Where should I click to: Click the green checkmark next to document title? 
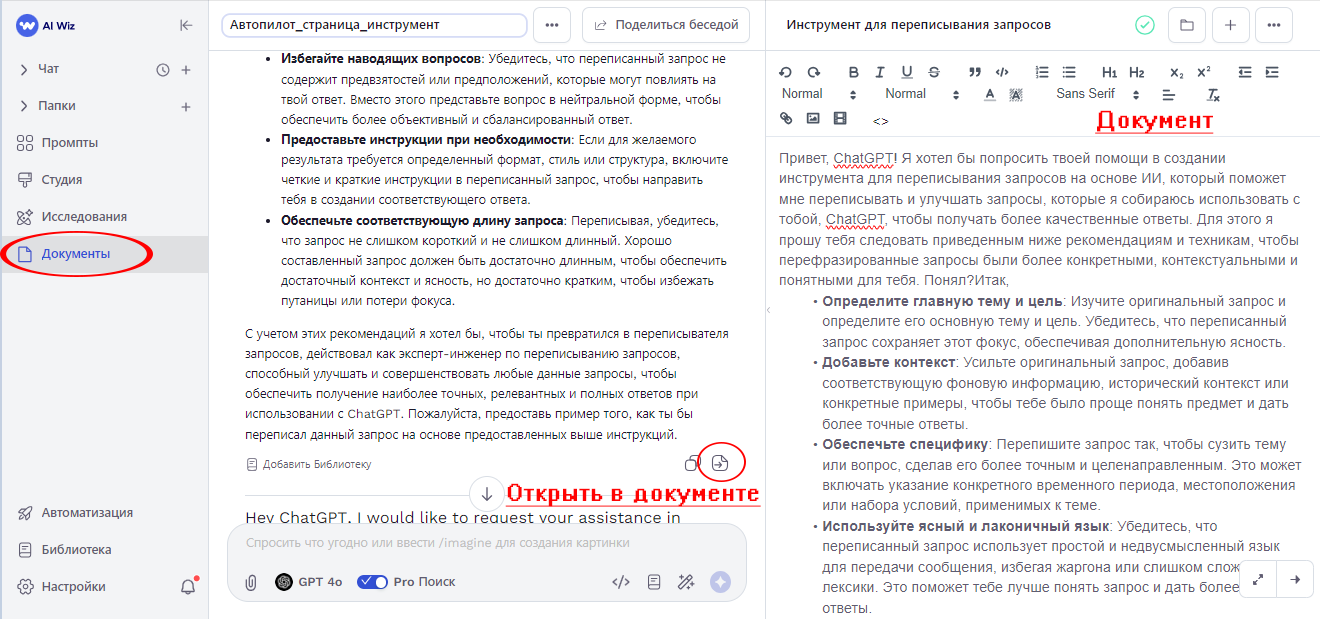[1144, 24]
